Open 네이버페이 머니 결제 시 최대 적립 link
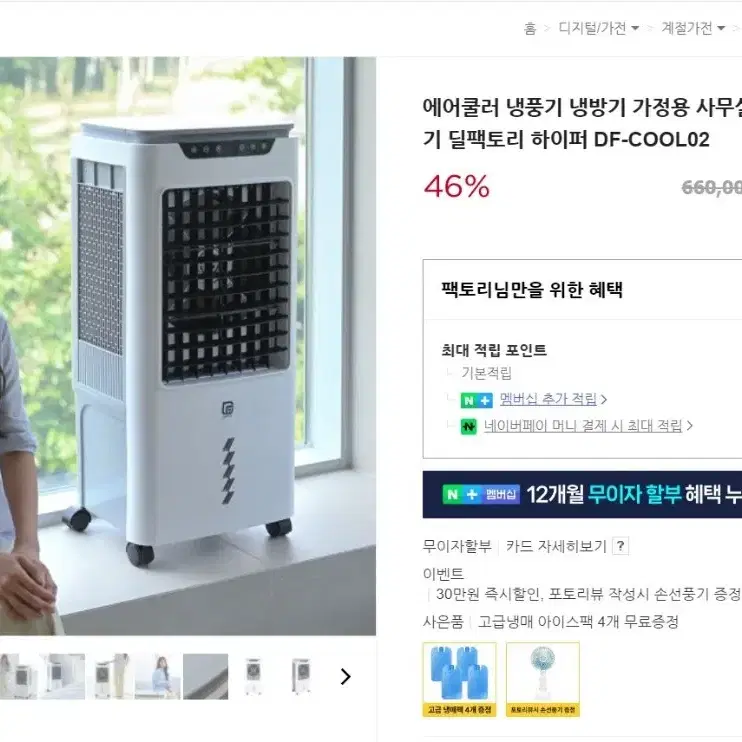 [583, 426]
